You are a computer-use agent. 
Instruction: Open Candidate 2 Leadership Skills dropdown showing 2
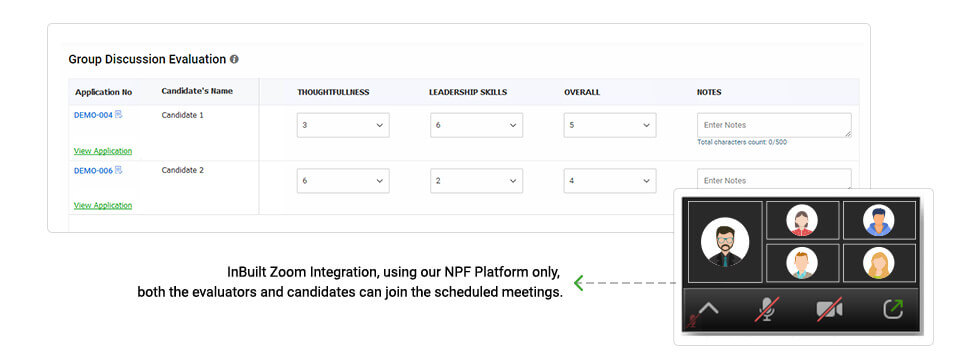point(477,181)
